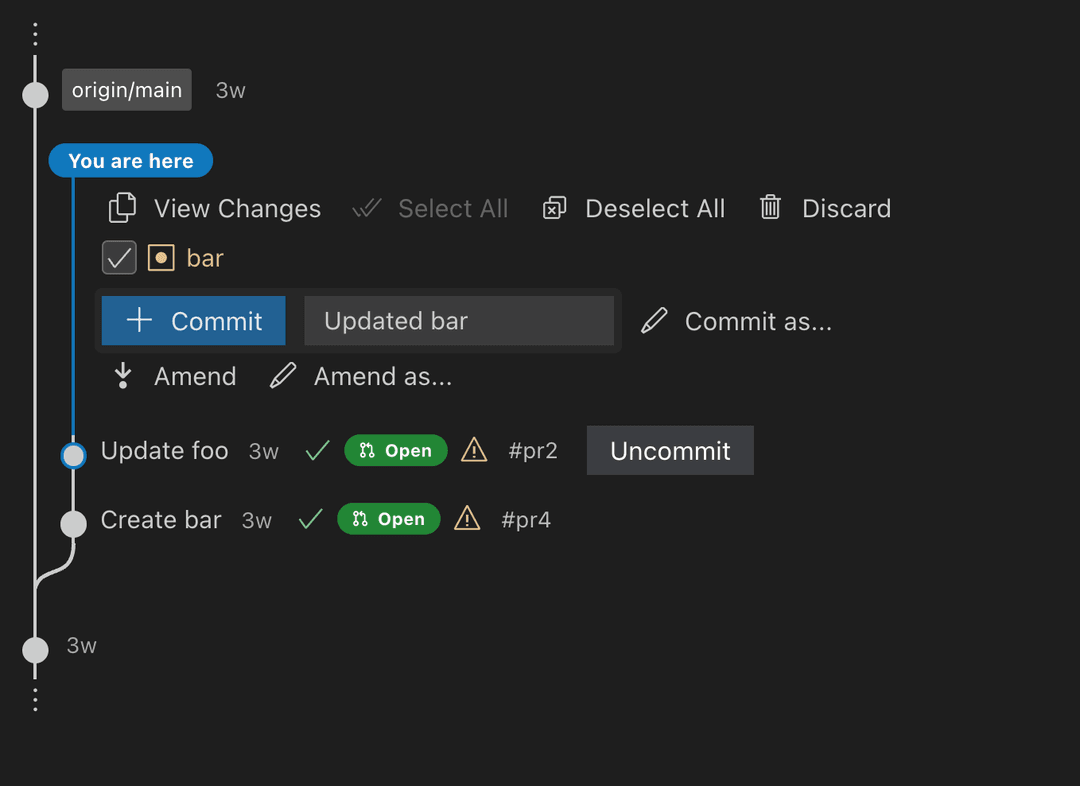This screenshot has height=786, width=1080.
Task: Click the origin/main commit node circle
Action: pos(35,94)
